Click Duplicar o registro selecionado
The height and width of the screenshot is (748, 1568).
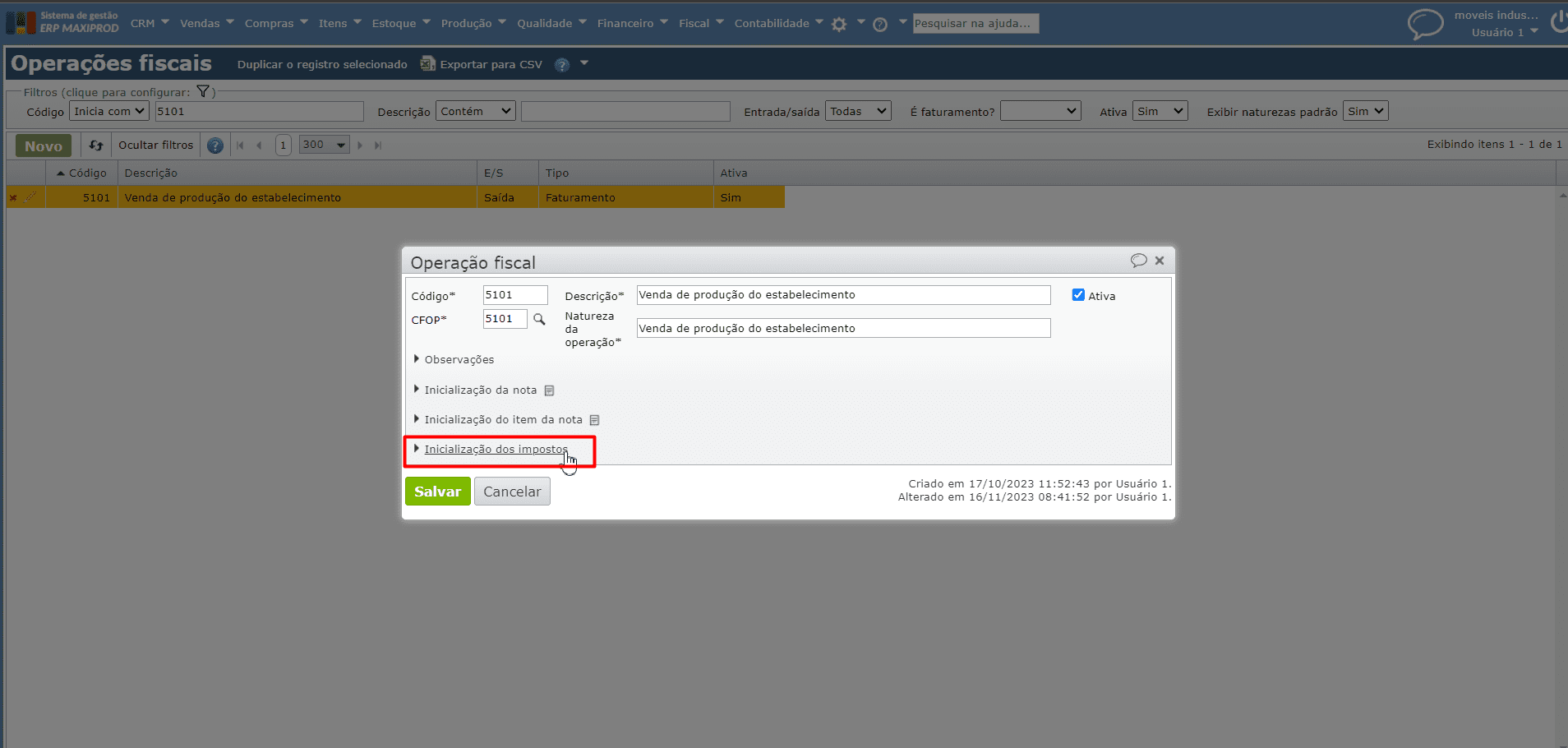[x=322, y=64]
